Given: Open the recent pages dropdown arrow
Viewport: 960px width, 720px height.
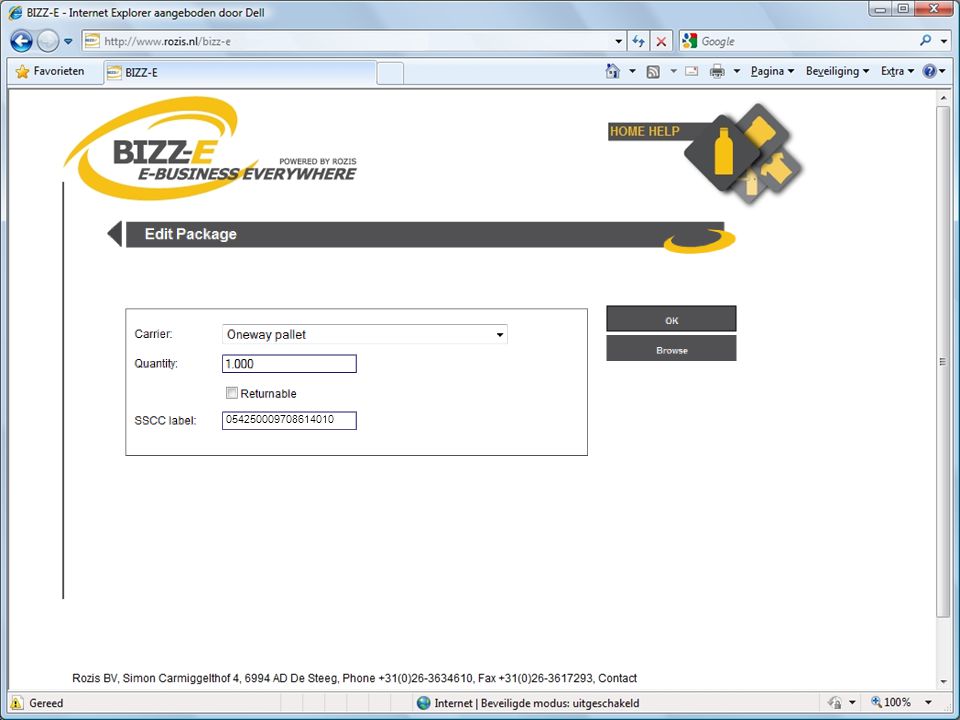Looking at the screenshot, I should pos(68,42).
